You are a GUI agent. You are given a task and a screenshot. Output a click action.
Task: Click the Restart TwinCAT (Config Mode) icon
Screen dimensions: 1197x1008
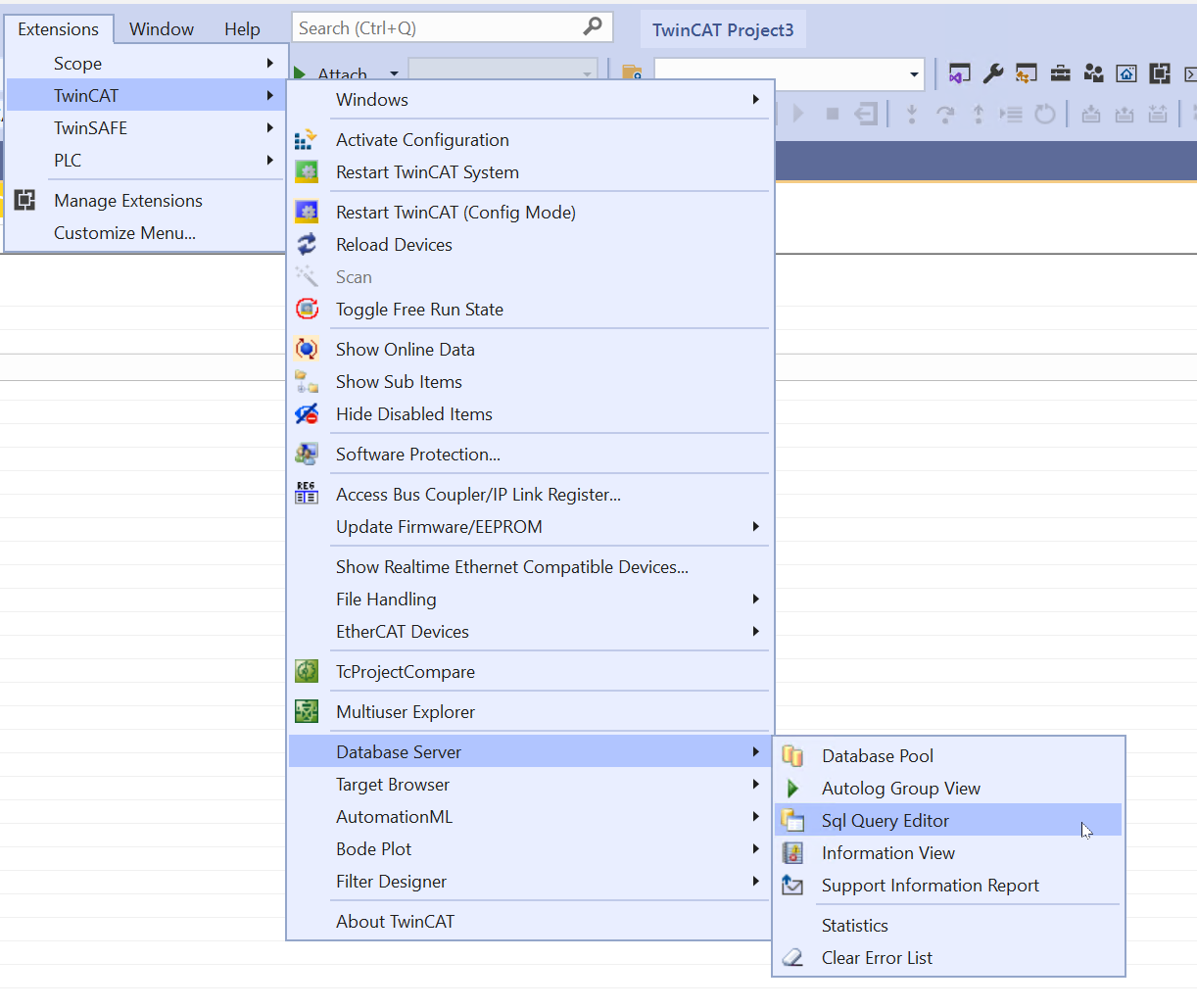pyautogui.click(x=307, y=213)
